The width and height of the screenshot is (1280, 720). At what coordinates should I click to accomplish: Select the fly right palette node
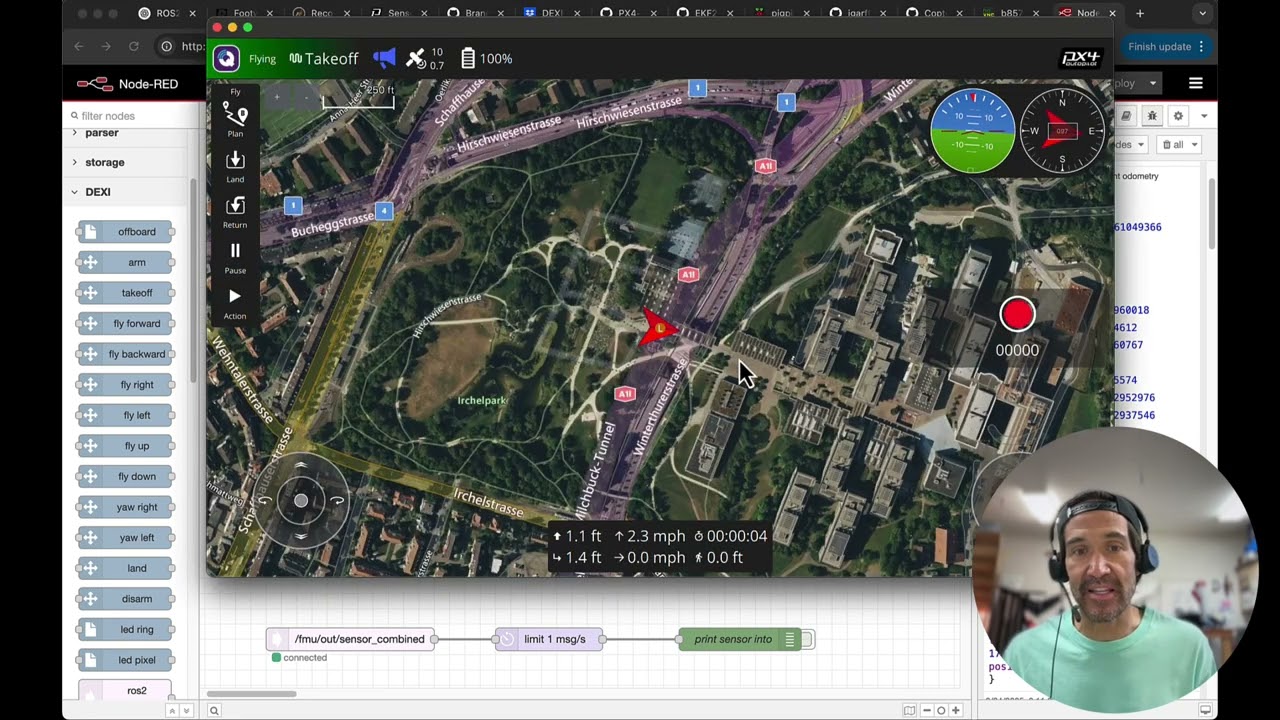click(x=126, y=385)
